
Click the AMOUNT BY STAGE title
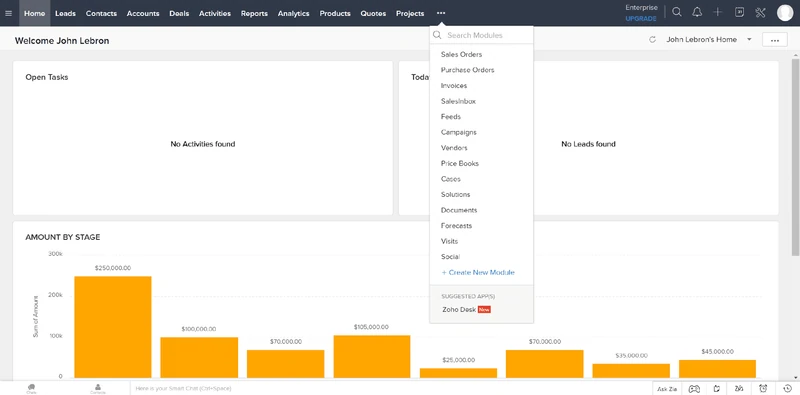pos(63,237)
